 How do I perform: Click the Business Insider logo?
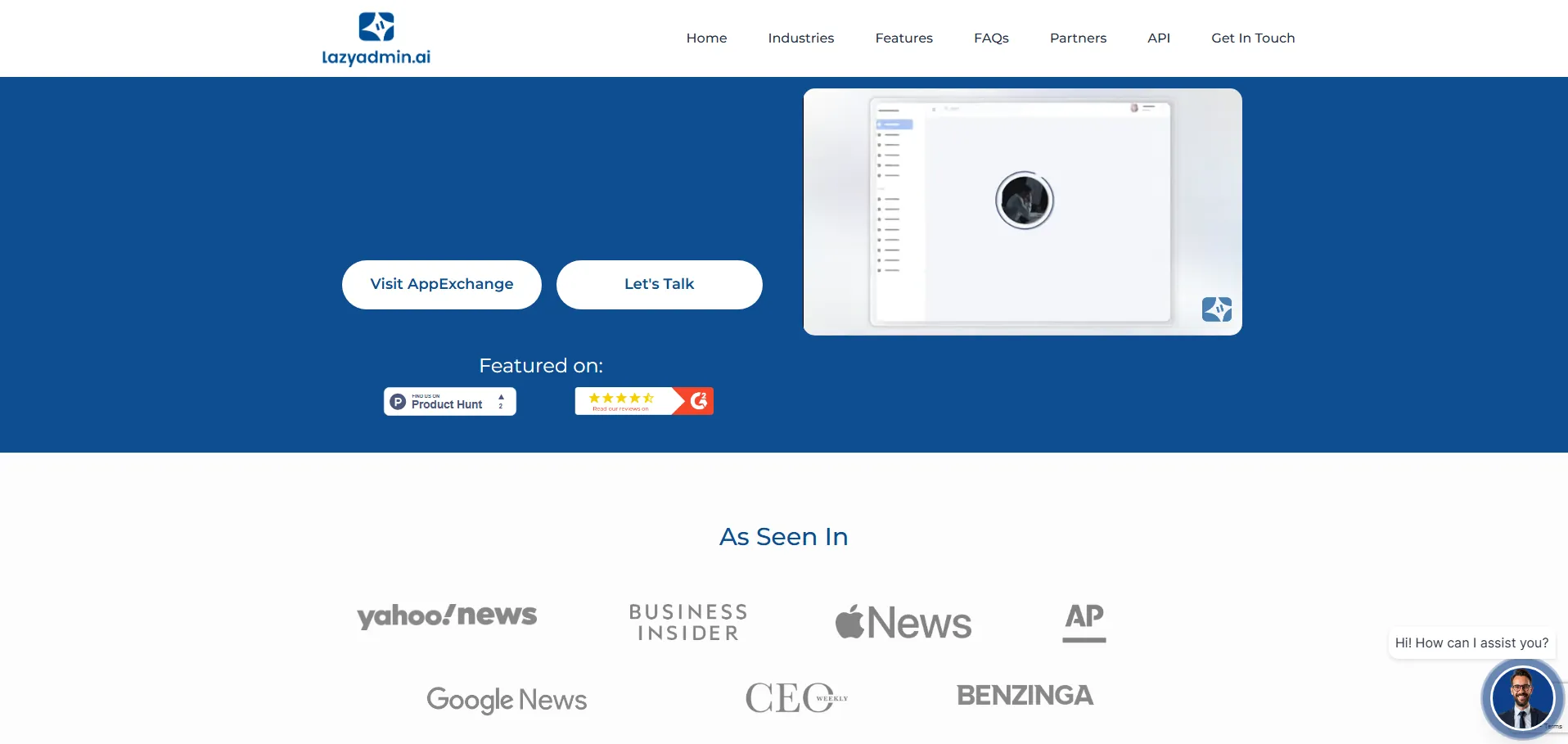click(x=688, y=623)
